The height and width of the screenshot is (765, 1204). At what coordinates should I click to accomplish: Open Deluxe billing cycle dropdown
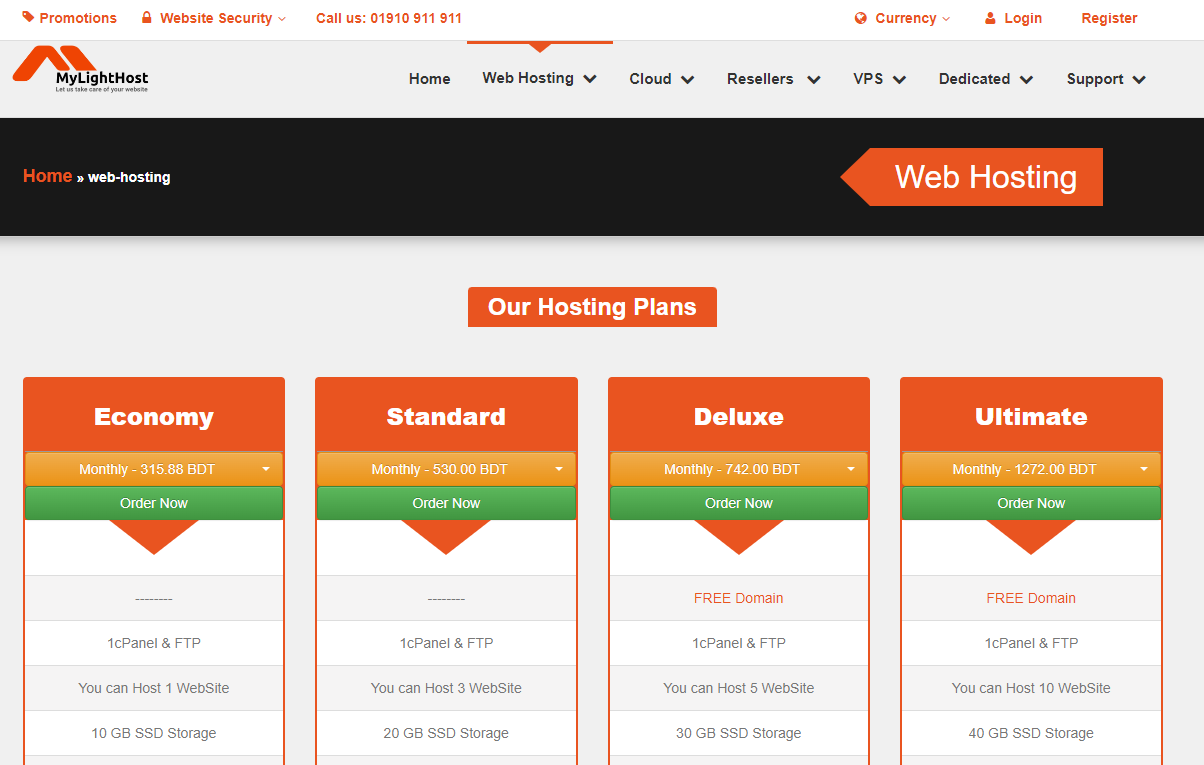coord(739,469)
